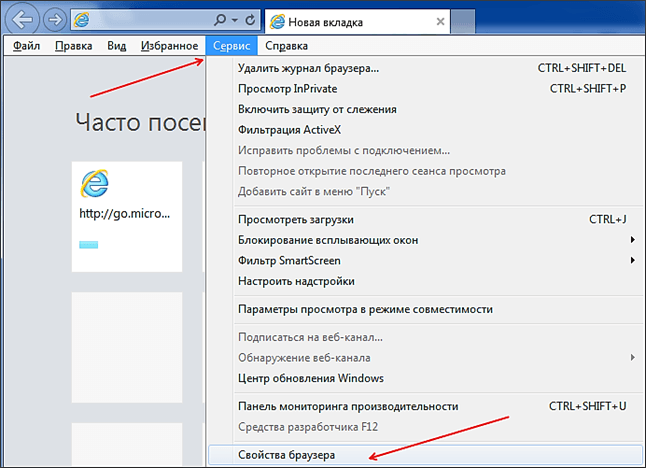The image size is (646, 468).
Task: Open the Файл menu
Action: (x=25, y=45)
